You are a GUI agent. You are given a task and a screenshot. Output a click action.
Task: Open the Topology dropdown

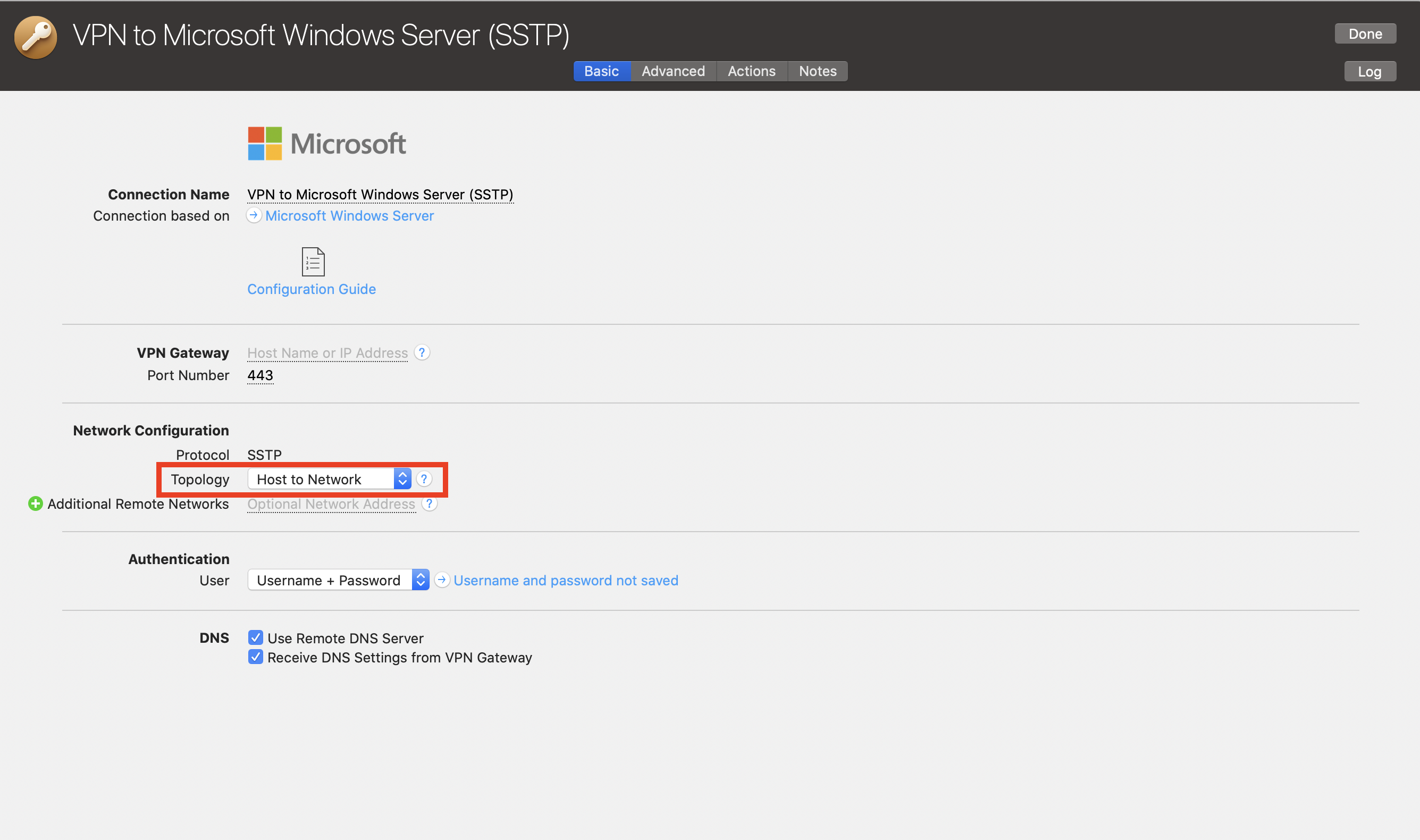pyautogui.click(x=330, y=479)
